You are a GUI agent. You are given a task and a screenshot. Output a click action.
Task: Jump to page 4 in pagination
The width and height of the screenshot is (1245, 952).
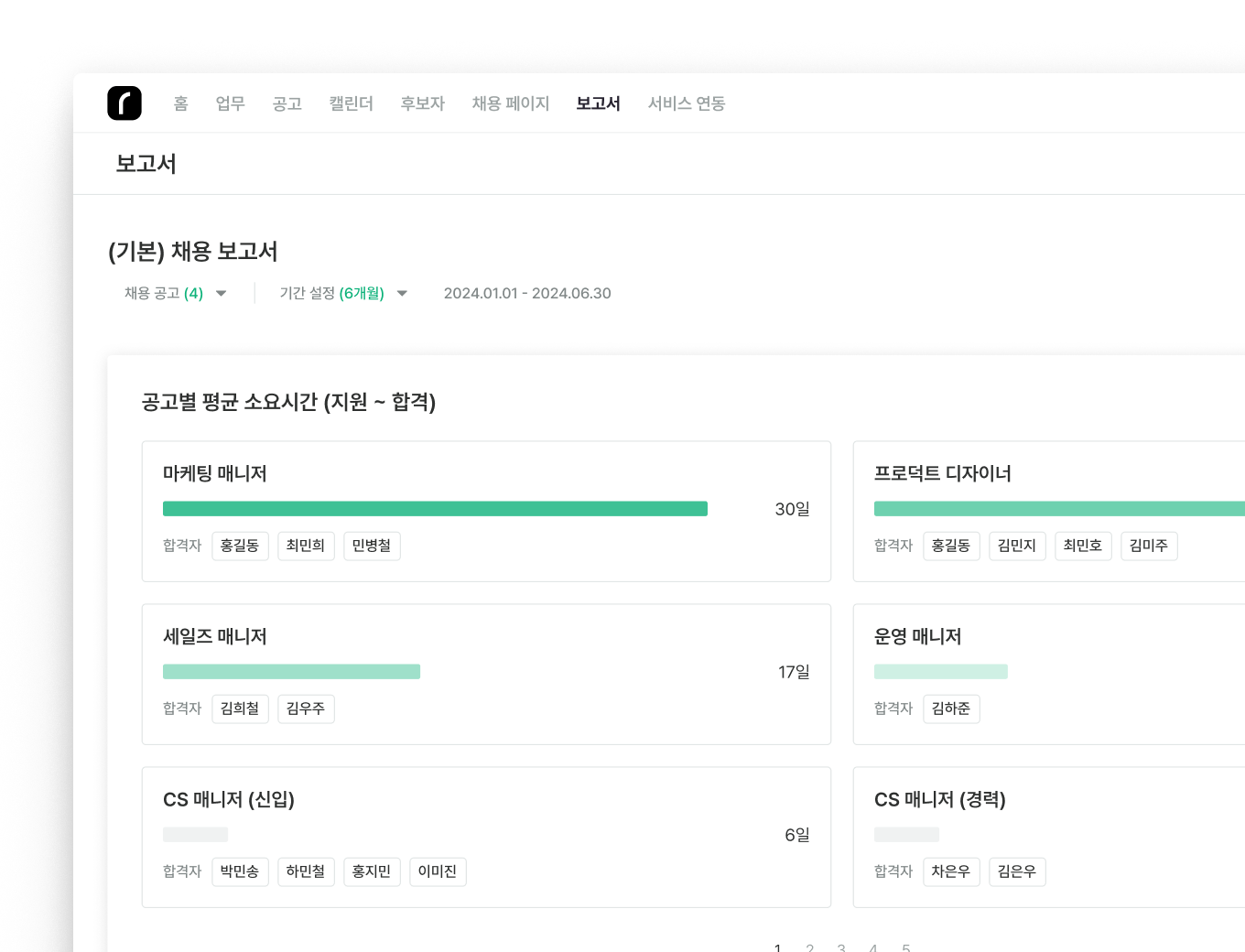[873, 947]
